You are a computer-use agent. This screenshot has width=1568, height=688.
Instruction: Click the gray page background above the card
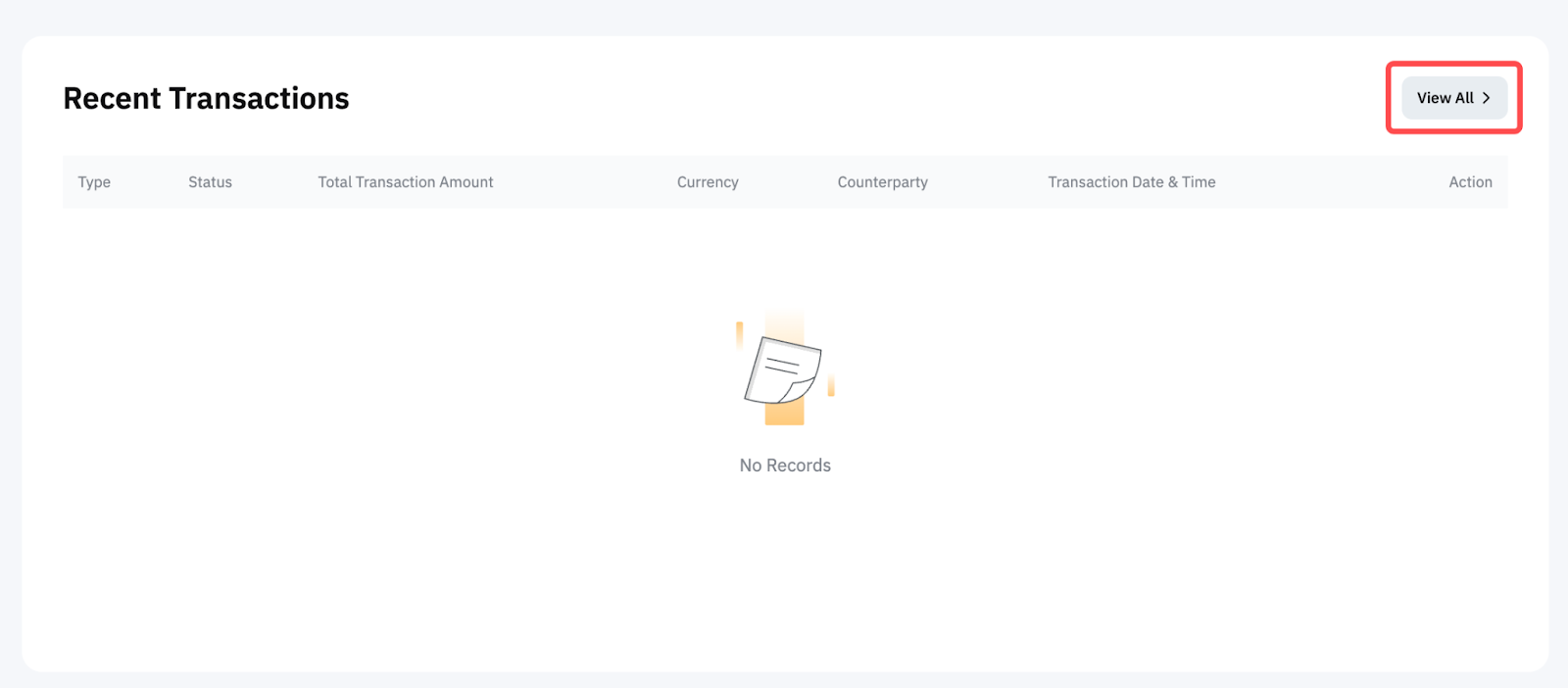pyautogui.click(x=784, y=17)
